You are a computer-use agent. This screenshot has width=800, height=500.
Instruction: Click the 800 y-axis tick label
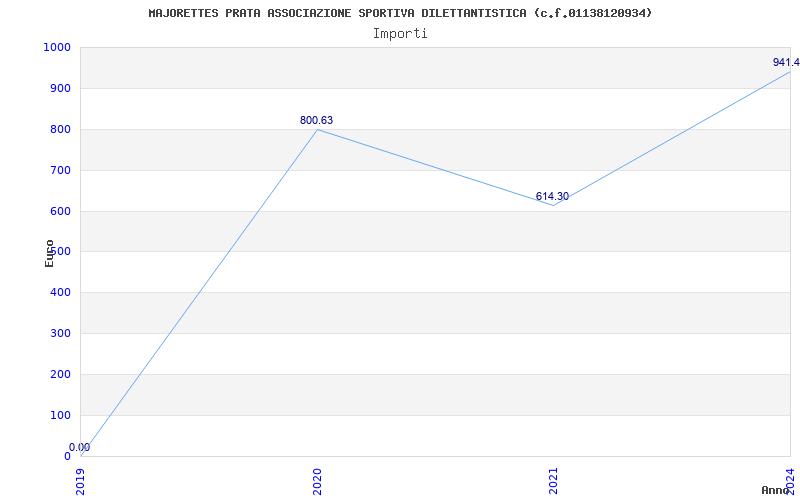point(60,129)
